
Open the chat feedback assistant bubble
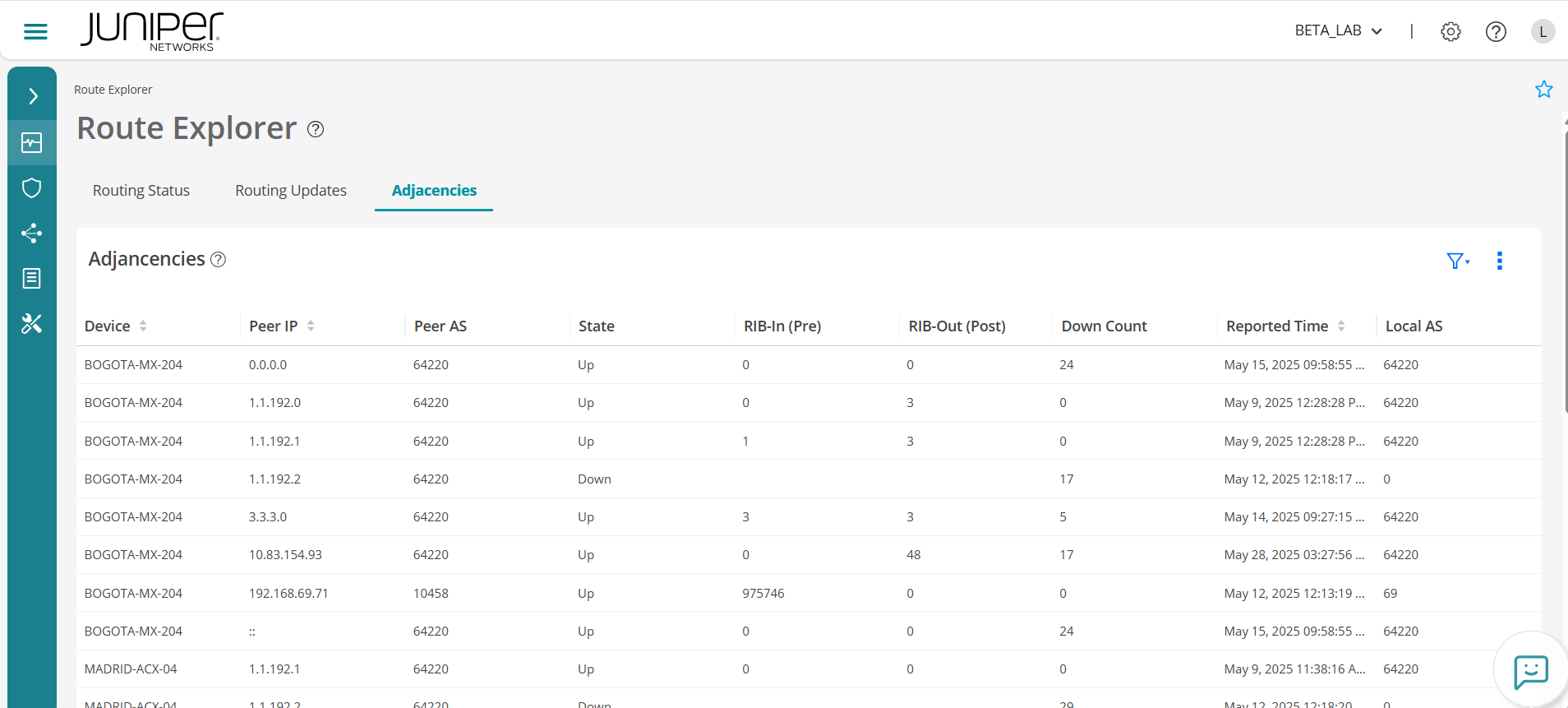[x=1530, y=671]
